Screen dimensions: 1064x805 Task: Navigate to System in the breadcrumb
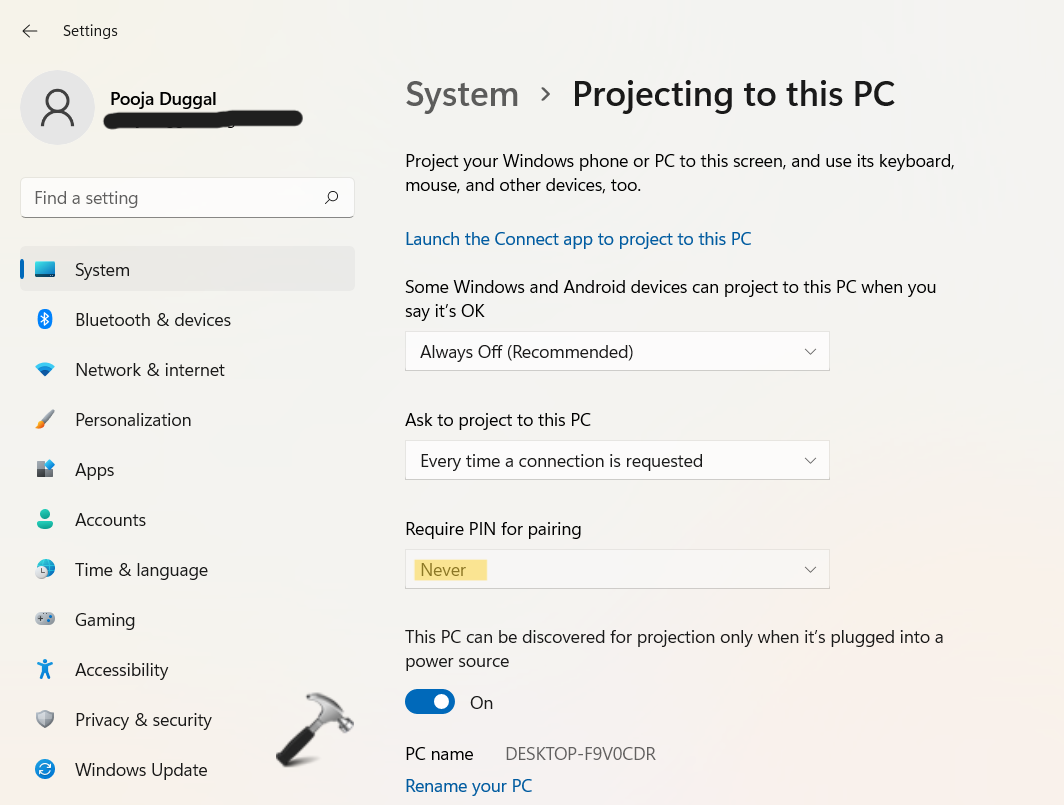(462, 94)
